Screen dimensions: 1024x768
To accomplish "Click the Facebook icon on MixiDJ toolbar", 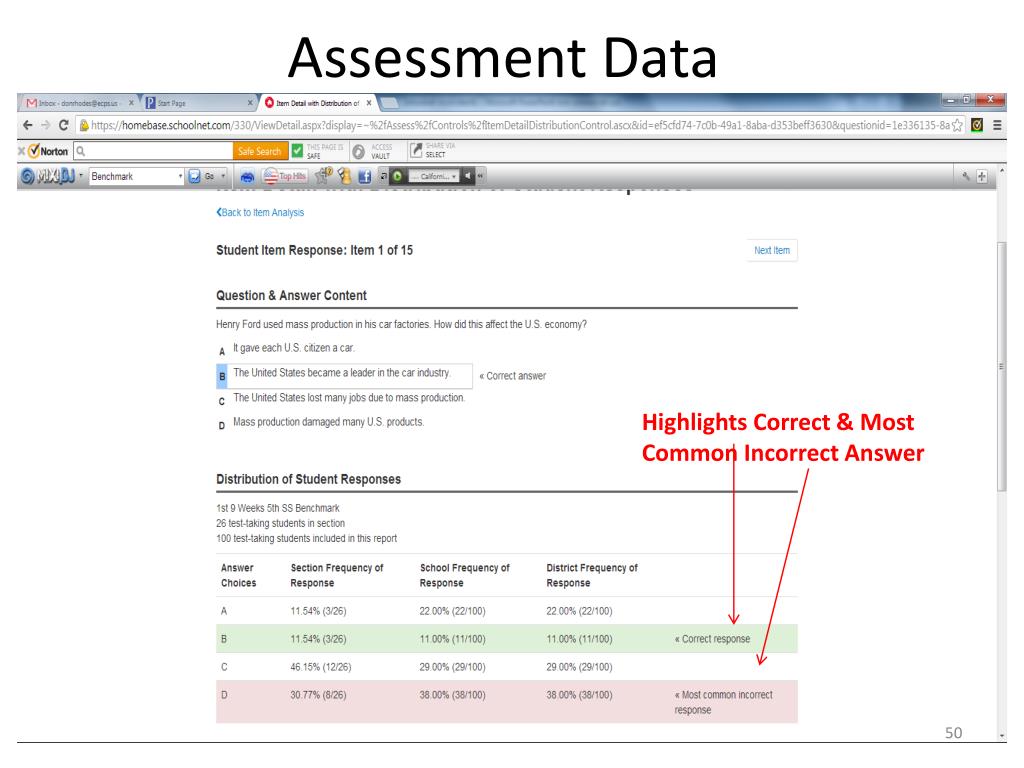I will (x=364, y=176).
